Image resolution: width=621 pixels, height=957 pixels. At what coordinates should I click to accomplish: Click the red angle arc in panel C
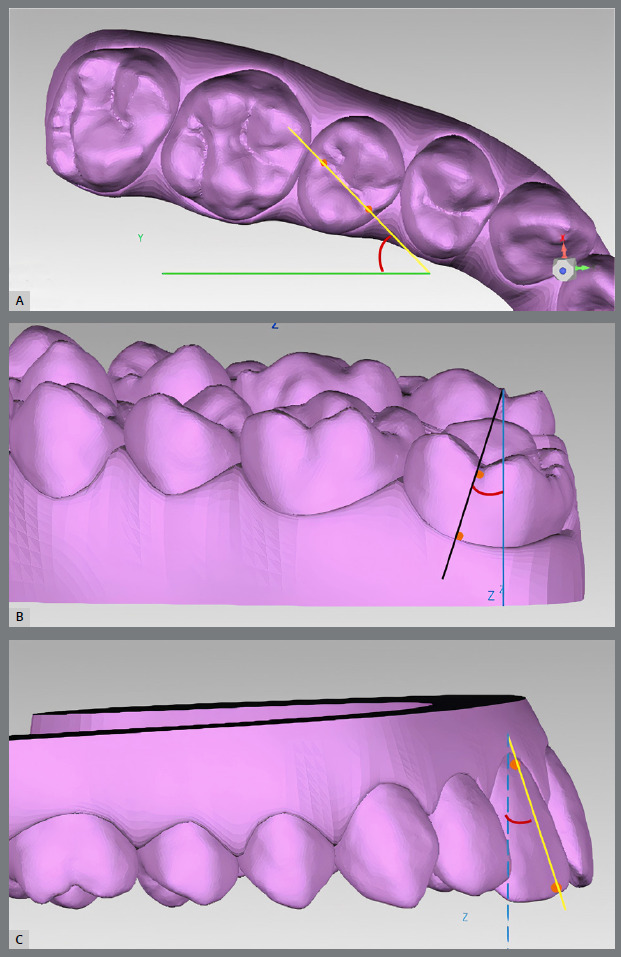click(517, 822)
